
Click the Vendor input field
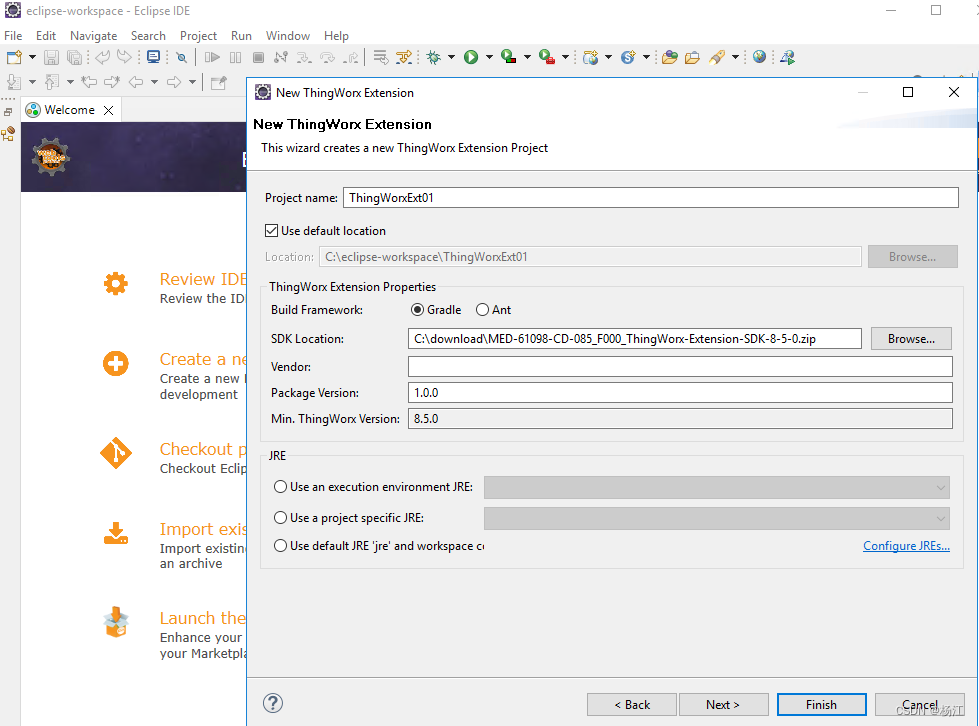(680, 366)
